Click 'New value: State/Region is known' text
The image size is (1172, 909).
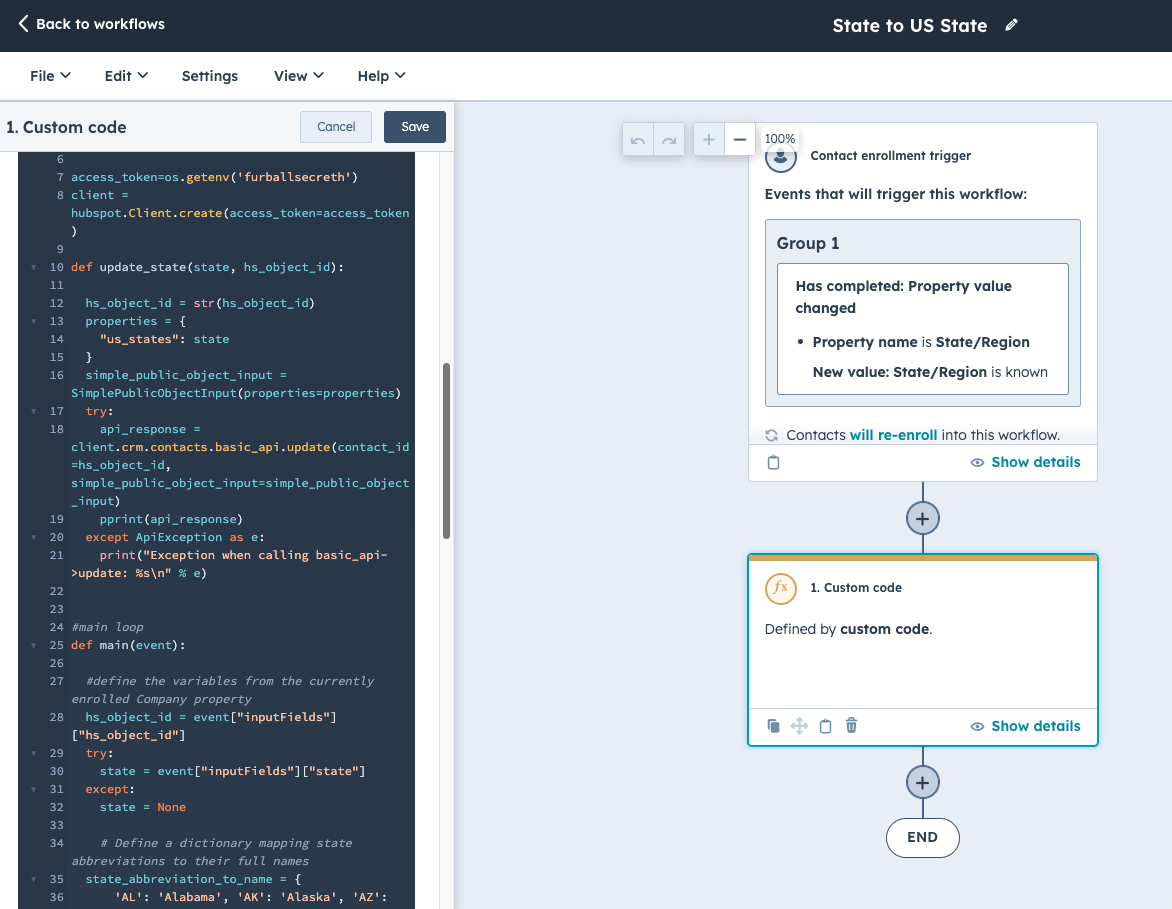click(930, 372)
